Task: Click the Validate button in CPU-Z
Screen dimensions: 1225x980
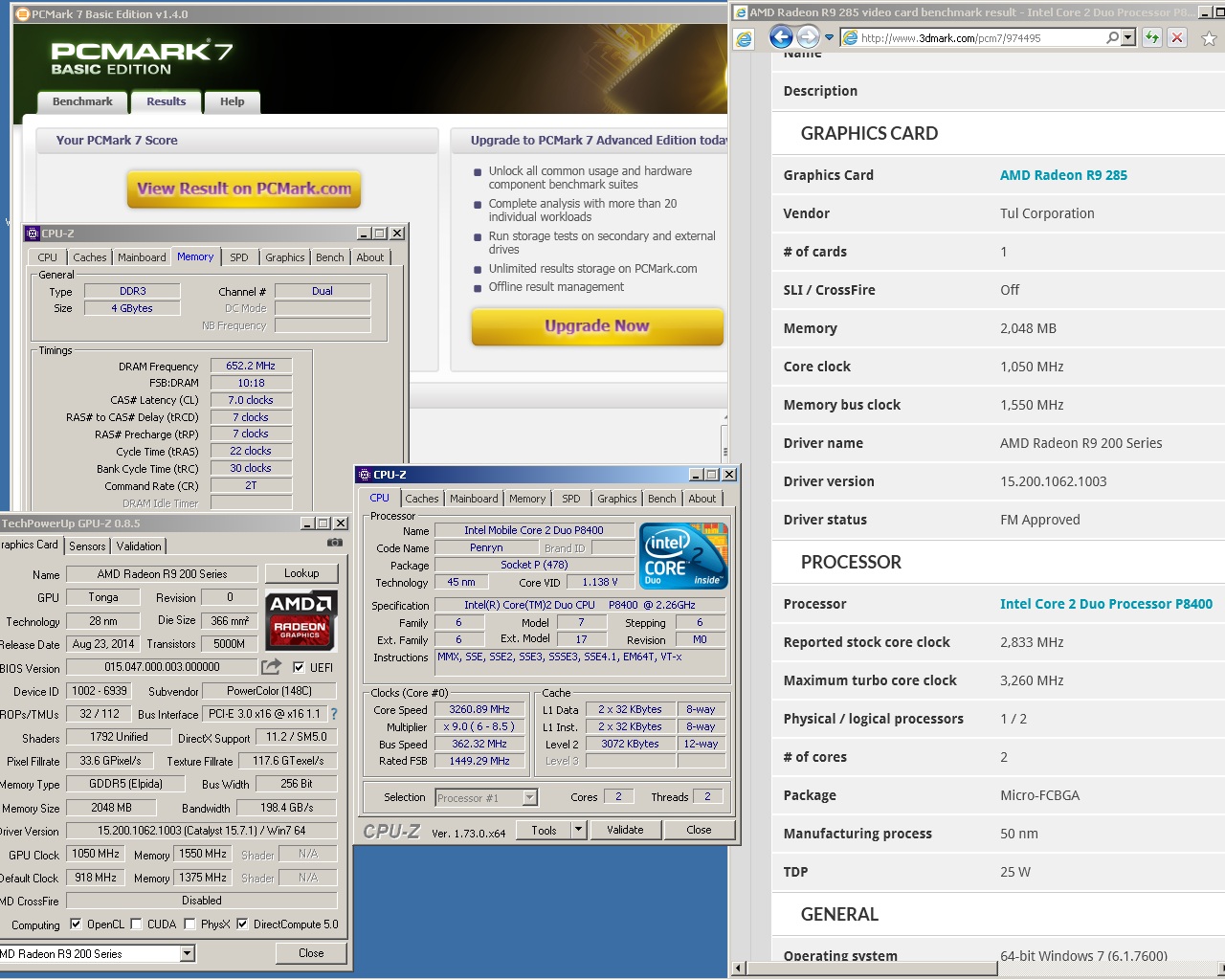Action: 625,830
